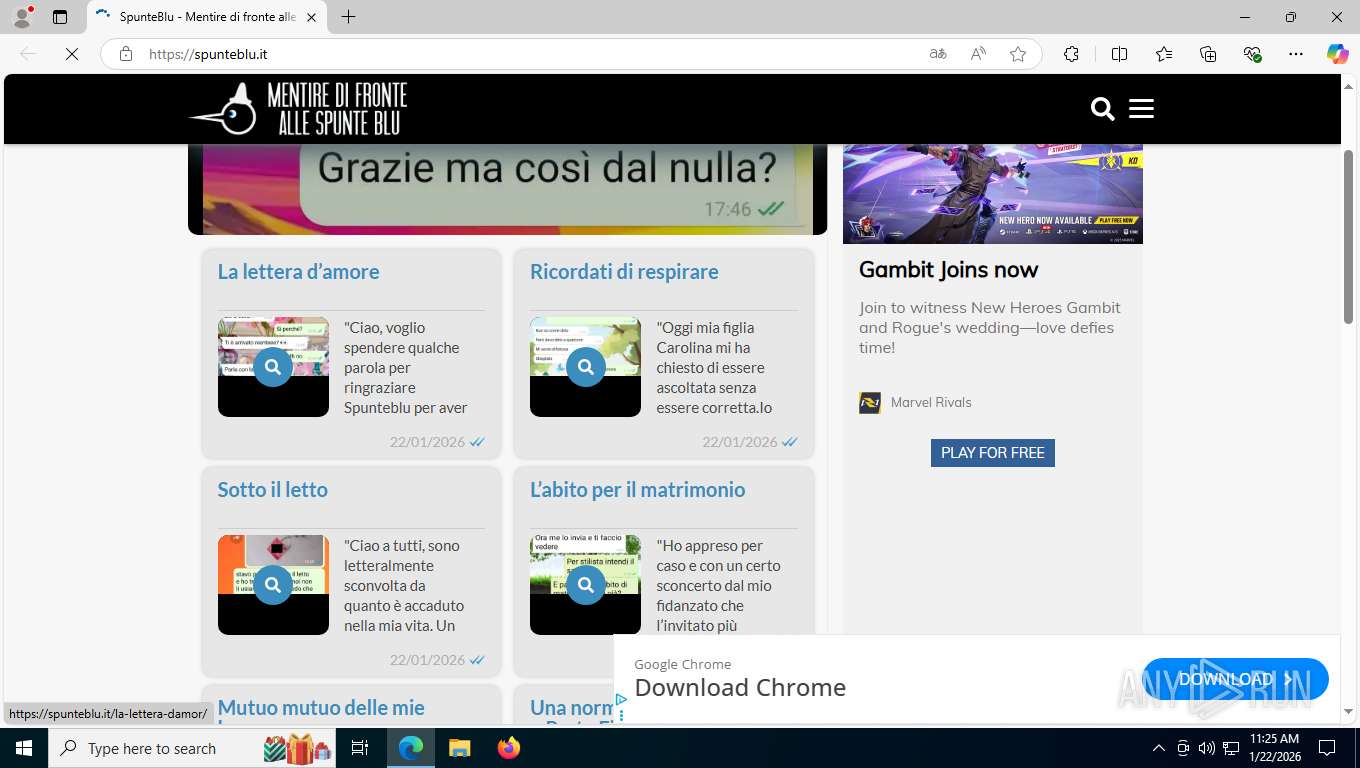This screenshot has height=768, width=1360.
Task: Click Download Chrome ad text
Action: click(x=740, y=688)
